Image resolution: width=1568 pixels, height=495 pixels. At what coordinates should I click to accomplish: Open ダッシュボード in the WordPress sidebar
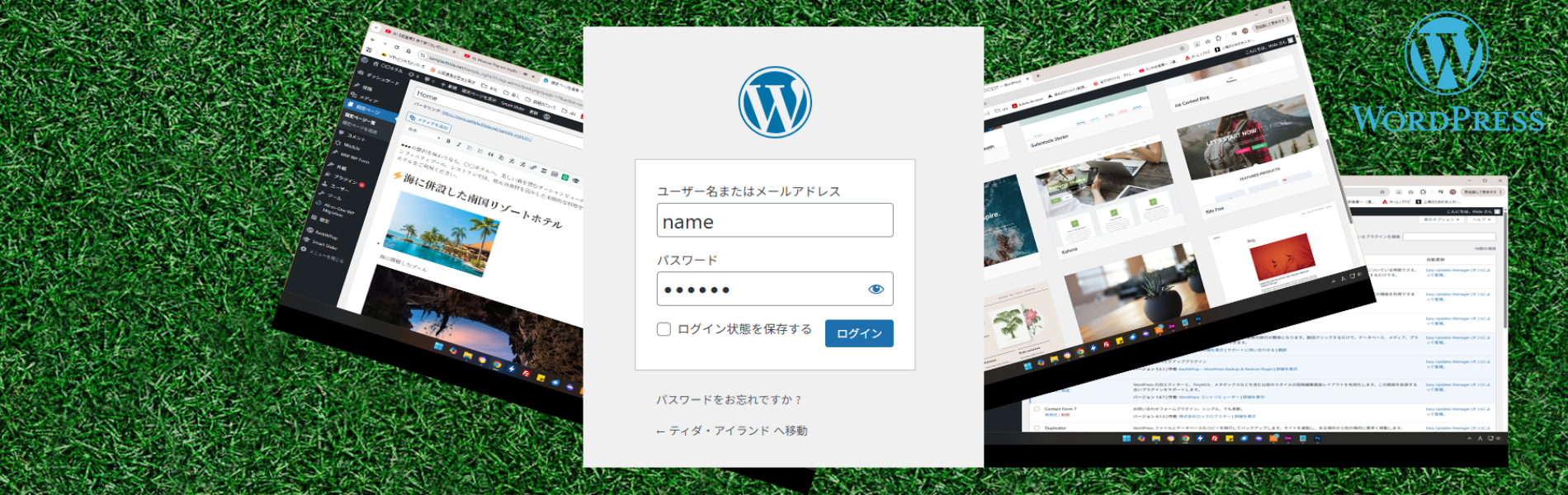(381, 78)
